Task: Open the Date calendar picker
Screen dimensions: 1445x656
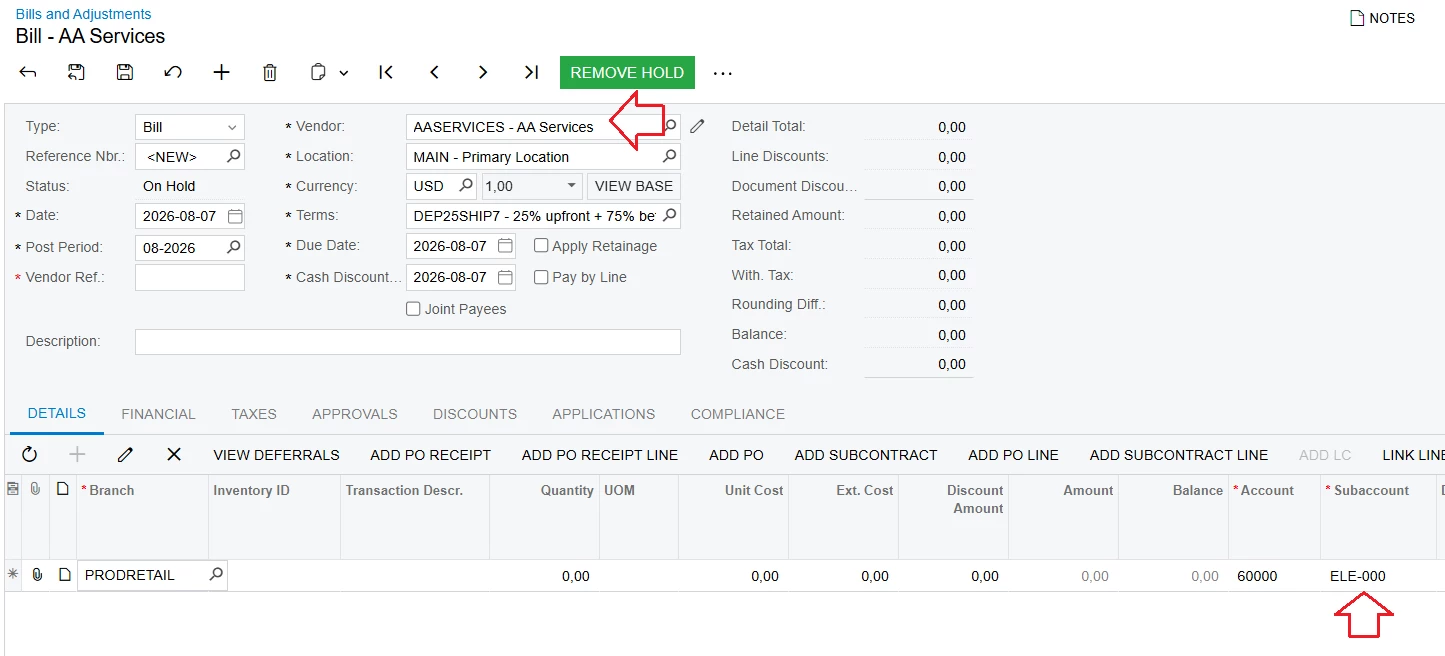Action: click(235, 216)
